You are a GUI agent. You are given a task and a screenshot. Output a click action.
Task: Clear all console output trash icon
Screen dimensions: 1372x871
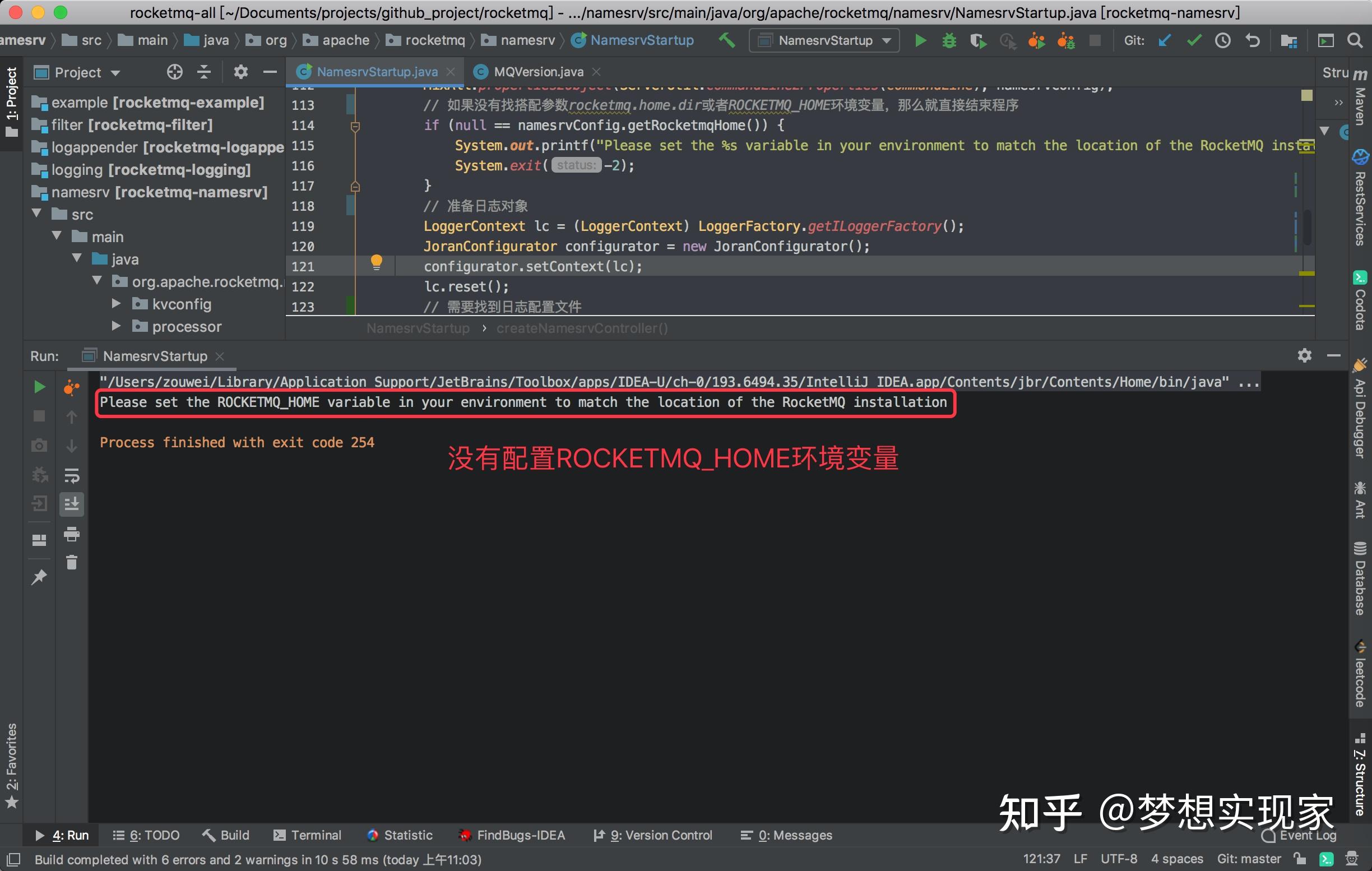click(x=72, y=563)
